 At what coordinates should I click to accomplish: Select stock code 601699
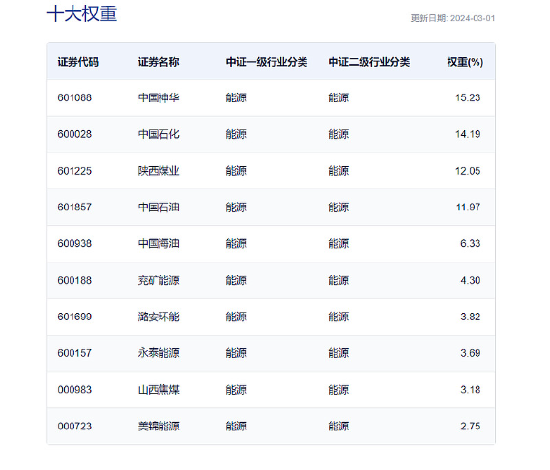tap(75, 317)
